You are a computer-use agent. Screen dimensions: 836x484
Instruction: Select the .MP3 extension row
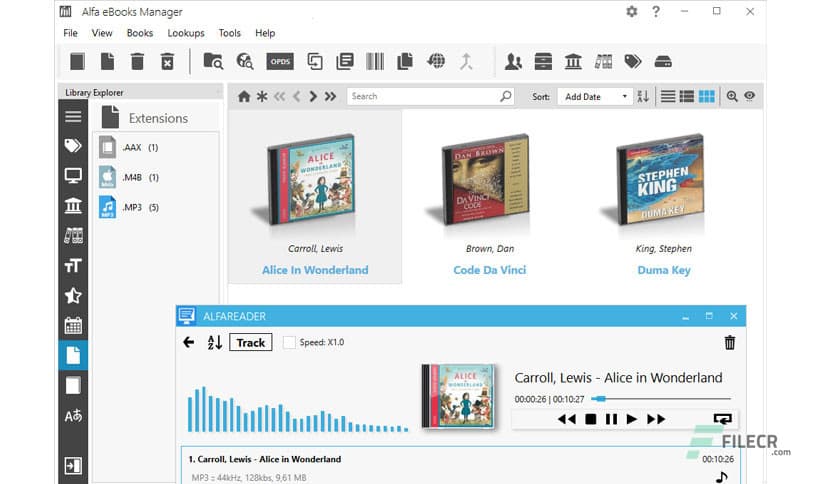(x=156, y=207)
